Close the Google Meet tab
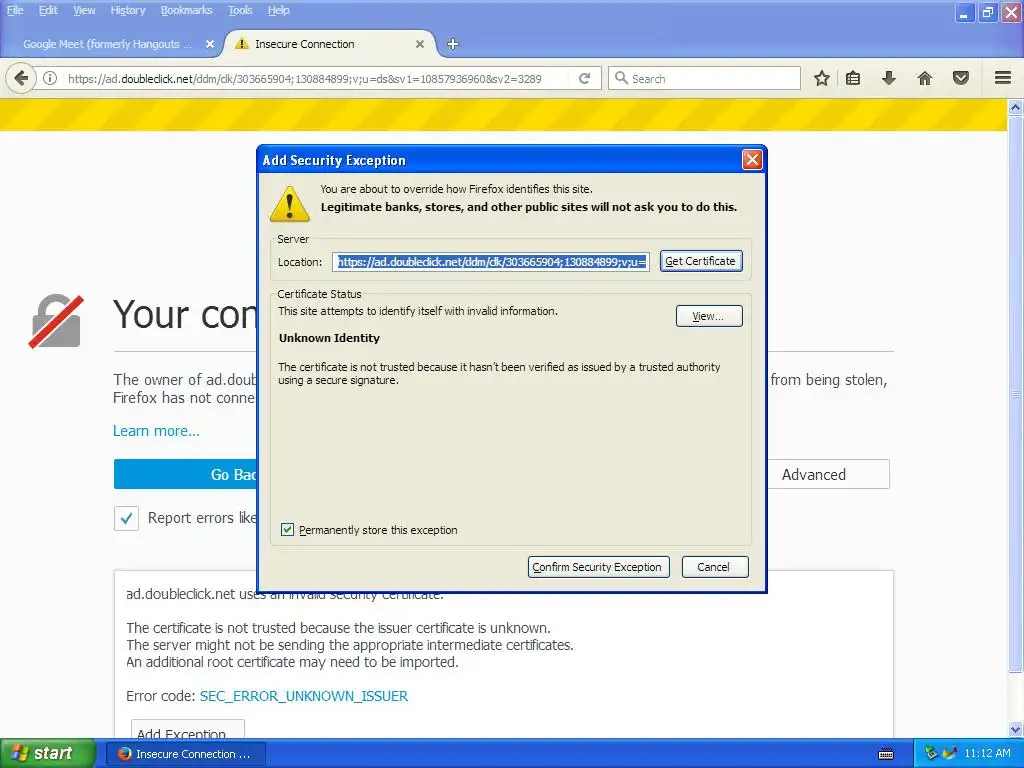Image resolution: width=1024 pixels, height=768 pixels. point(210,44)
